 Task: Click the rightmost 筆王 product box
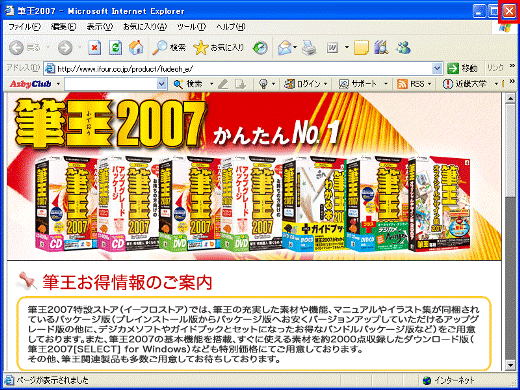click(439, 204)
